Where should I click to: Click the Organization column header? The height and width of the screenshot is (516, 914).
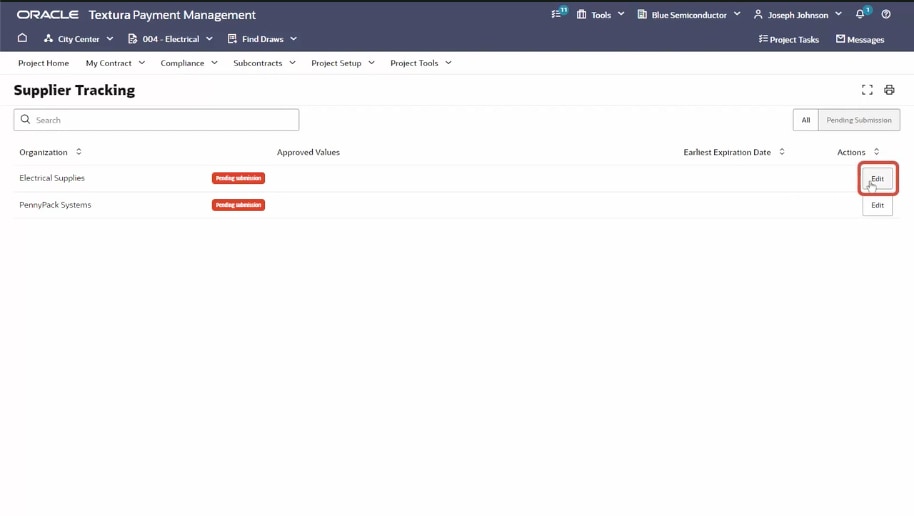point(43,152)
